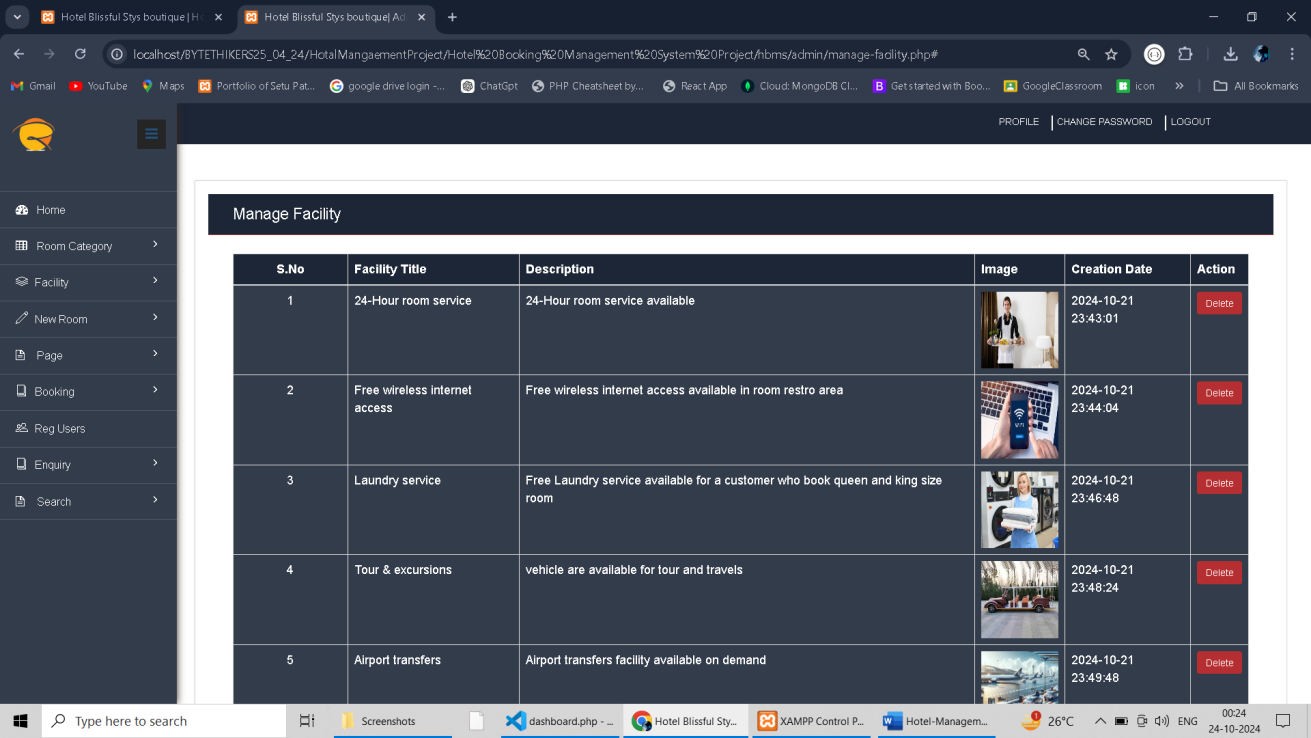
Task: Click the Booking icon in the sidebar
Action: (x=21, y=391)
